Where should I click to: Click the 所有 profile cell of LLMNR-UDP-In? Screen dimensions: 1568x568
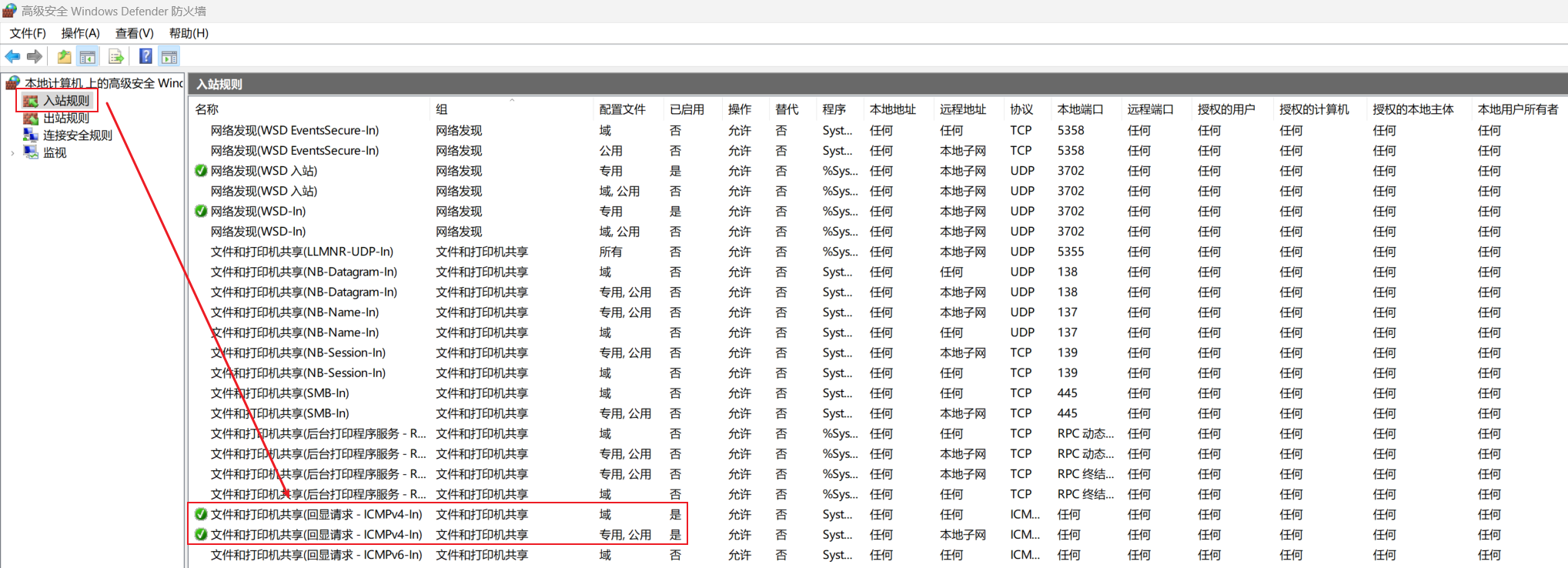(611, 252)
